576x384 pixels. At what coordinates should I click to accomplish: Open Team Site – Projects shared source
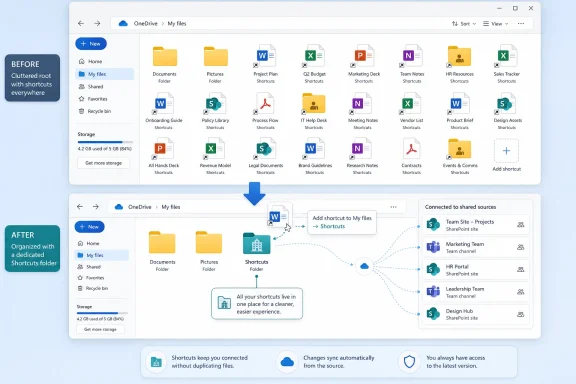[476, 225]
